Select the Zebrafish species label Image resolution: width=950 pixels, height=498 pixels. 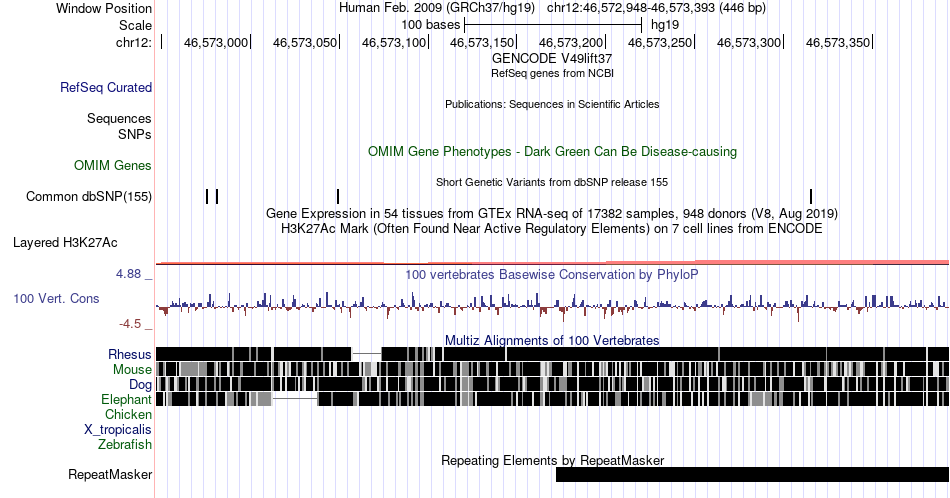pos(125,444)
